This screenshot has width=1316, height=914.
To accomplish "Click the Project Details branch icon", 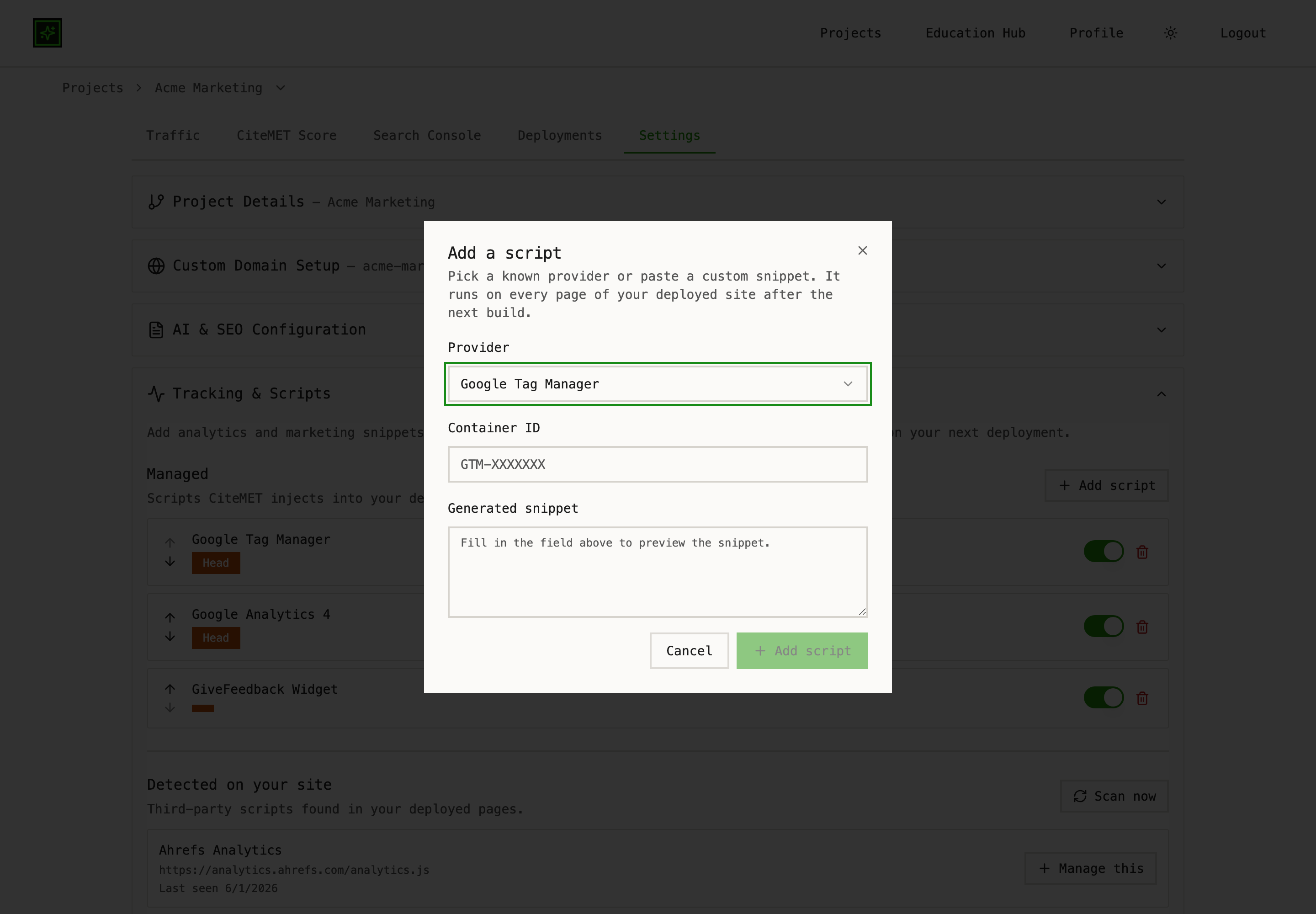I will pyautogui.click(x=156, y=202).
